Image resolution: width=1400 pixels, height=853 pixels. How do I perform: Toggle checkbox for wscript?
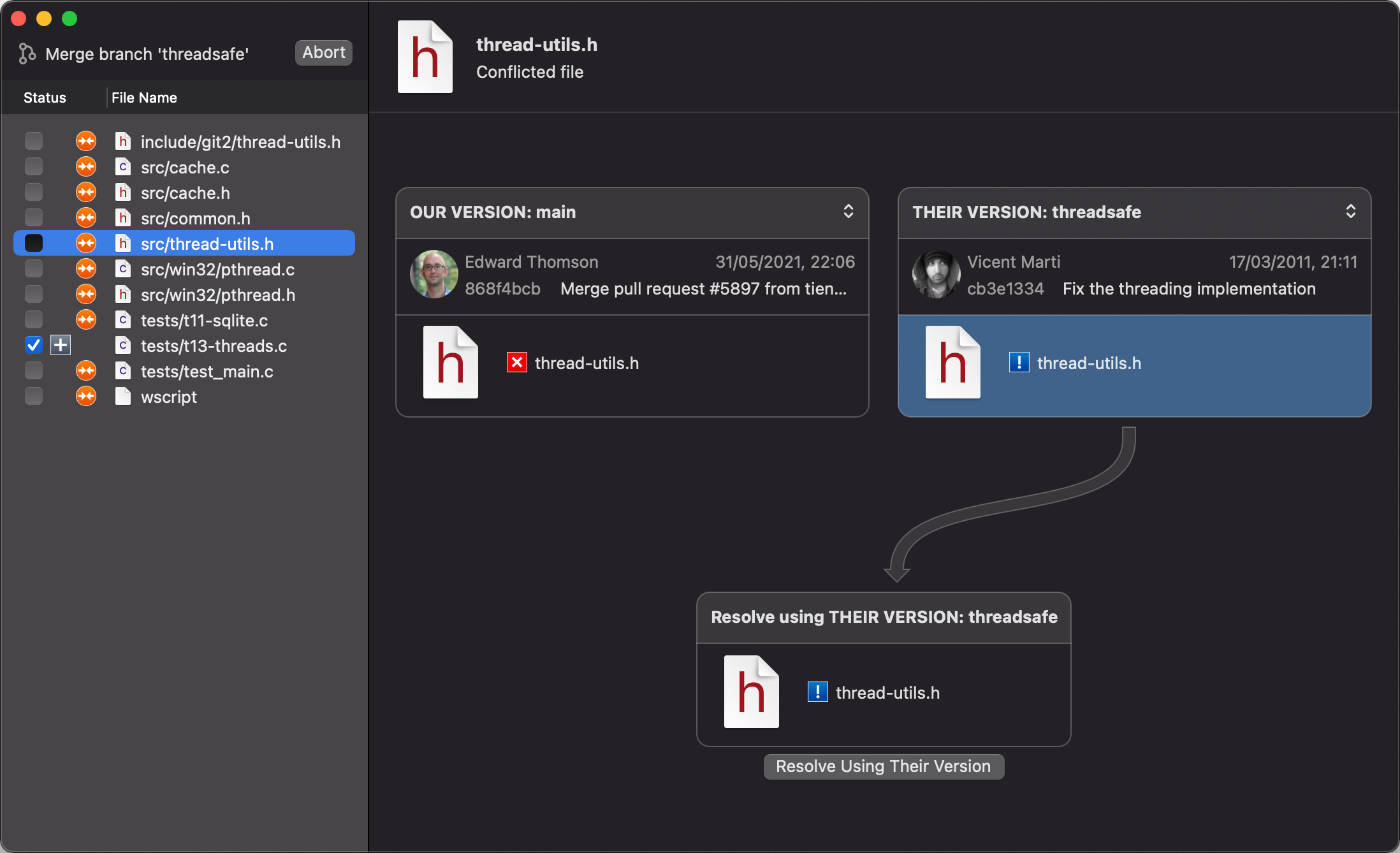coord(34,396)
